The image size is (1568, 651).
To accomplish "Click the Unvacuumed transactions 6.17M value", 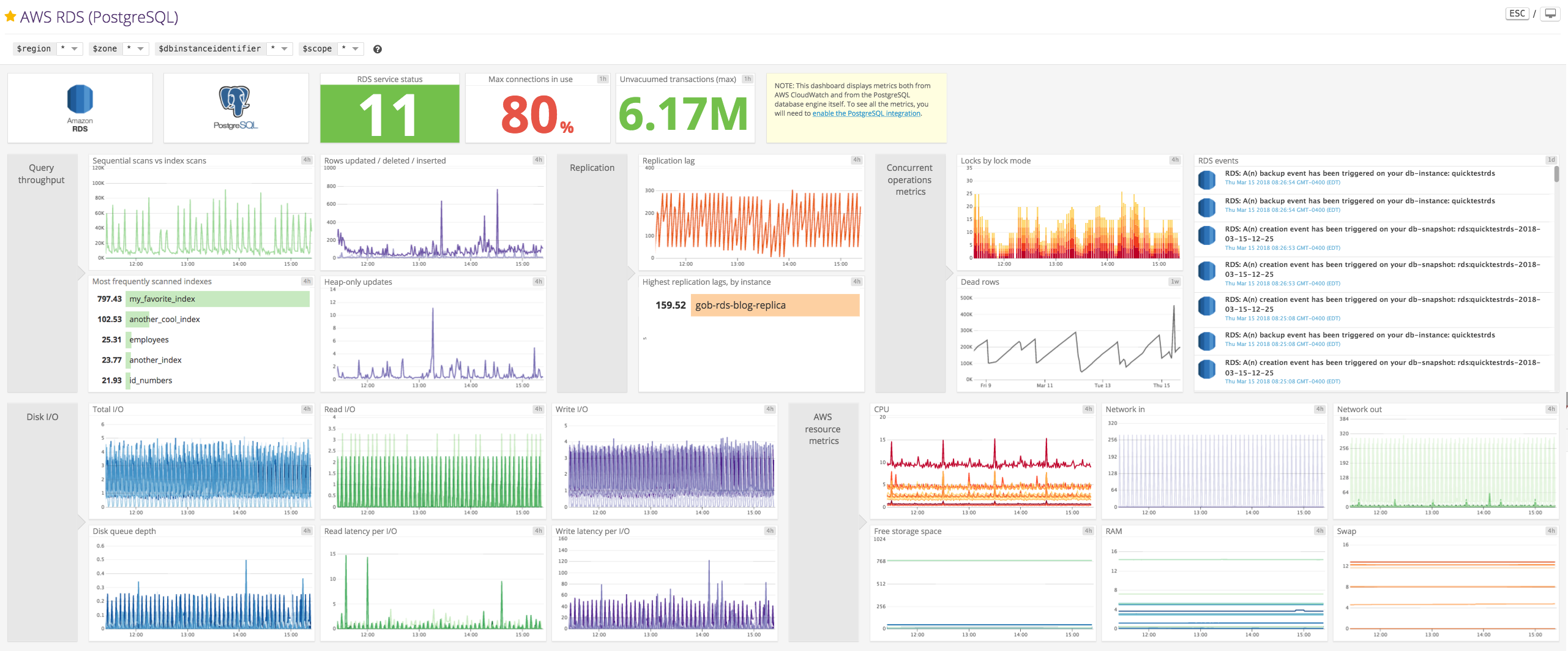I will tap(684, 114).
